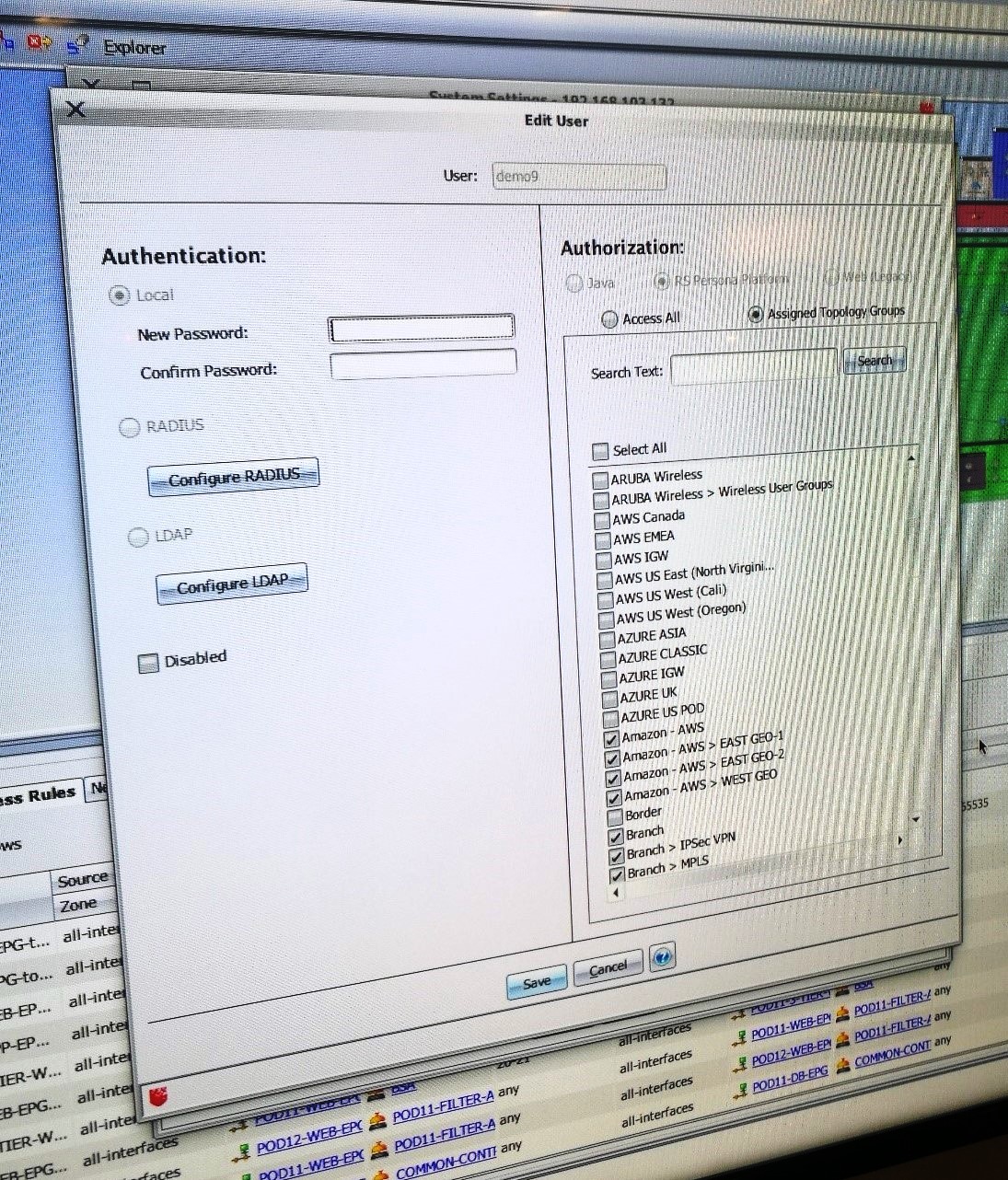1008x1180 pixels.
Task: Focus the New Password input field
Action: [x=422, y=328]
